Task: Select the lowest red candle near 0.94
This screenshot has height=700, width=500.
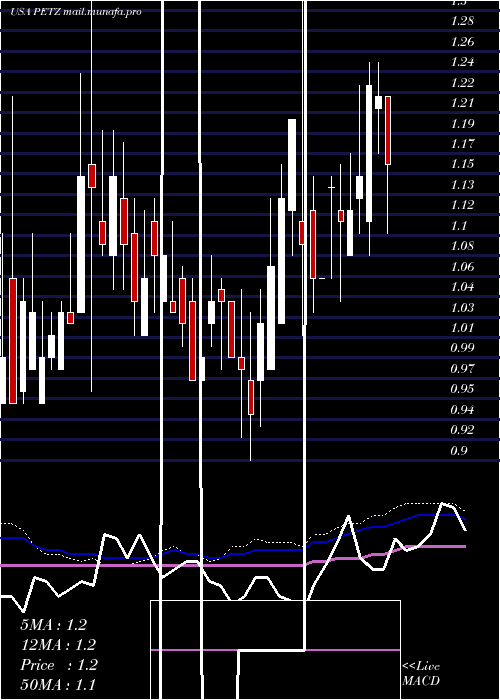Action: pyautogui.click(x=251, y=397)
